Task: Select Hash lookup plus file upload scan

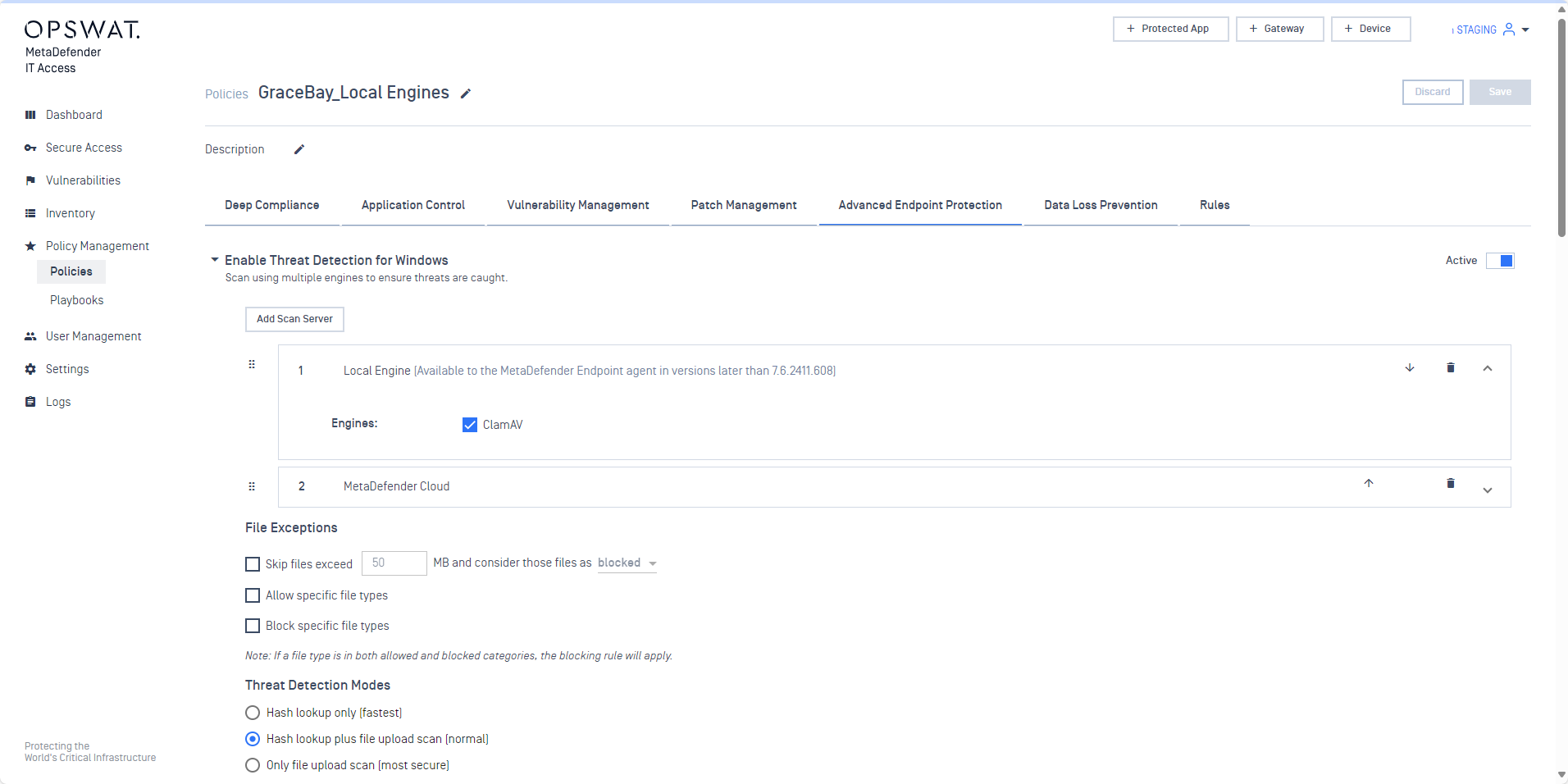Action: click(x=253, y=739)
